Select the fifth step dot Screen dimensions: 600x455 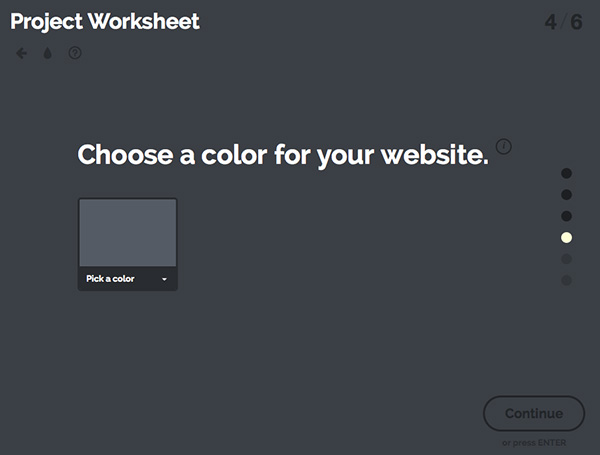click(x=566, y=259)
